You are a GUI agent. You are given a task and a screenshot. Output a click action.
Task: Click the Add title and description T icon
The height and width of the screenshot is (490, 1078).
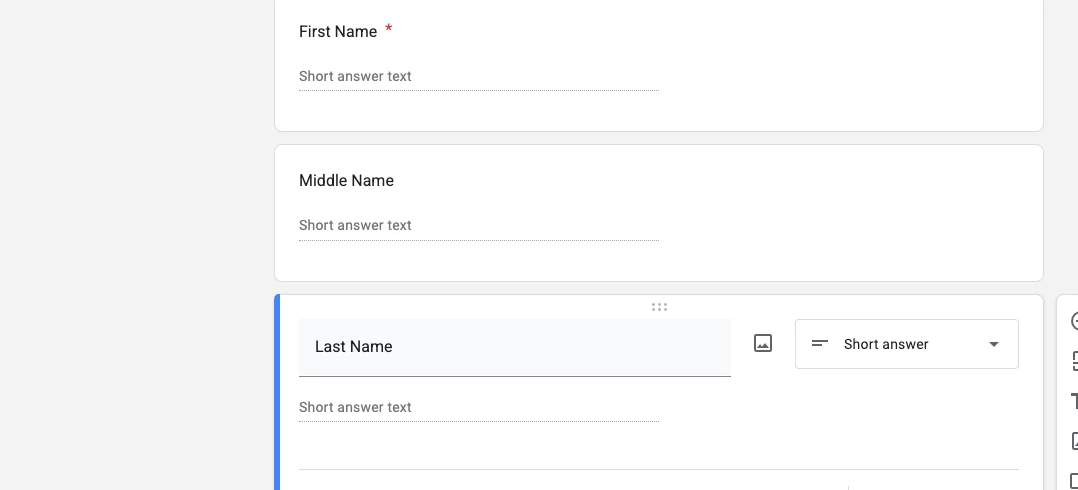click(x=1073, y=401)
